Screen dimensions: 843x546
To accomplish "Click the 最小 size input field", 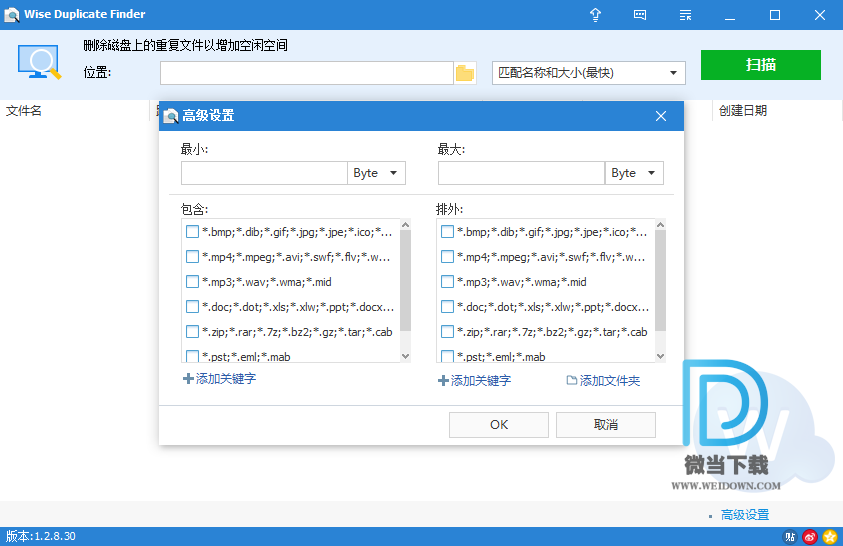I will pyautogui.click(x=265, y=173).
